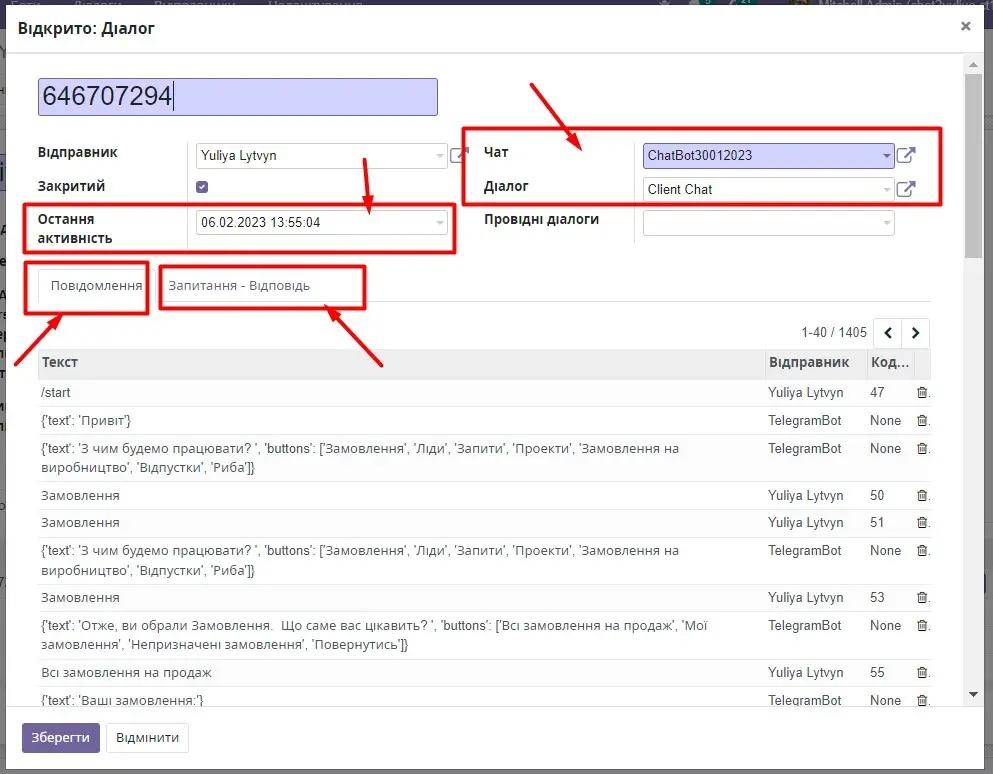Expand the Відправник dropdown
This screenshot has height=774, width=993.
440,156
